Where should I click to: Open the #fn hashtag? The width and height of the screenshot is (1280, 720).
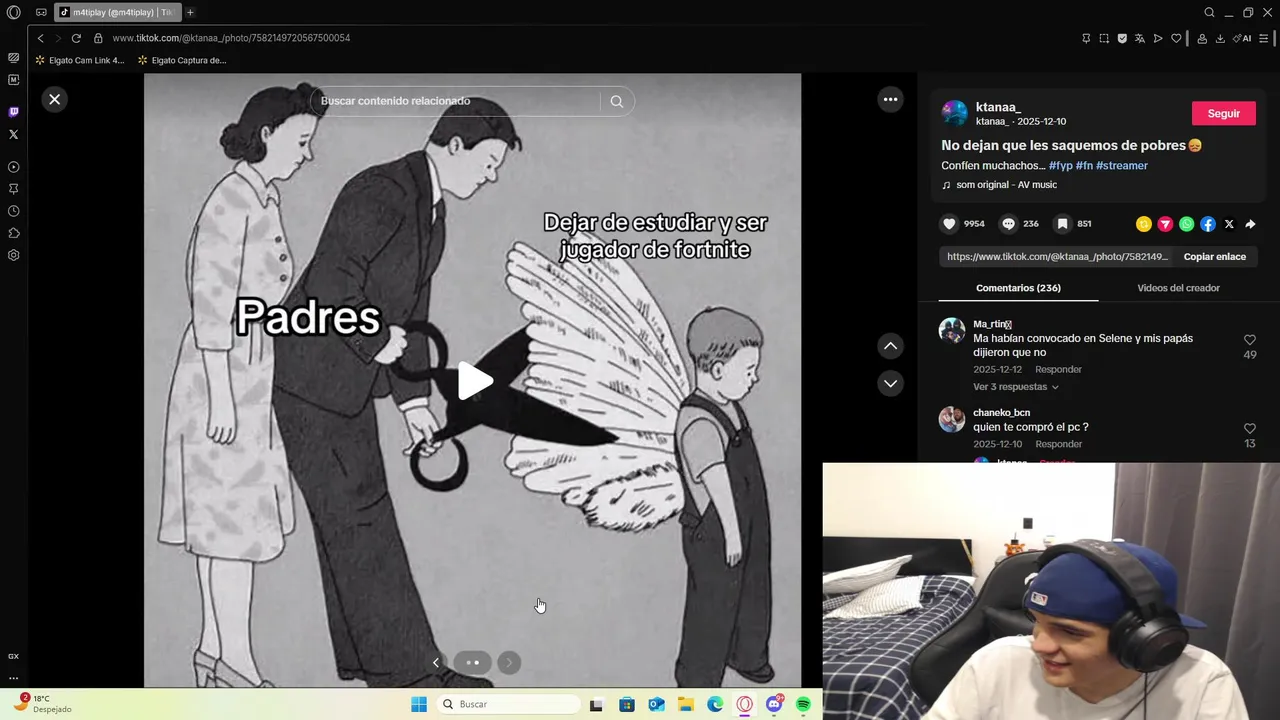[1084, 166]
